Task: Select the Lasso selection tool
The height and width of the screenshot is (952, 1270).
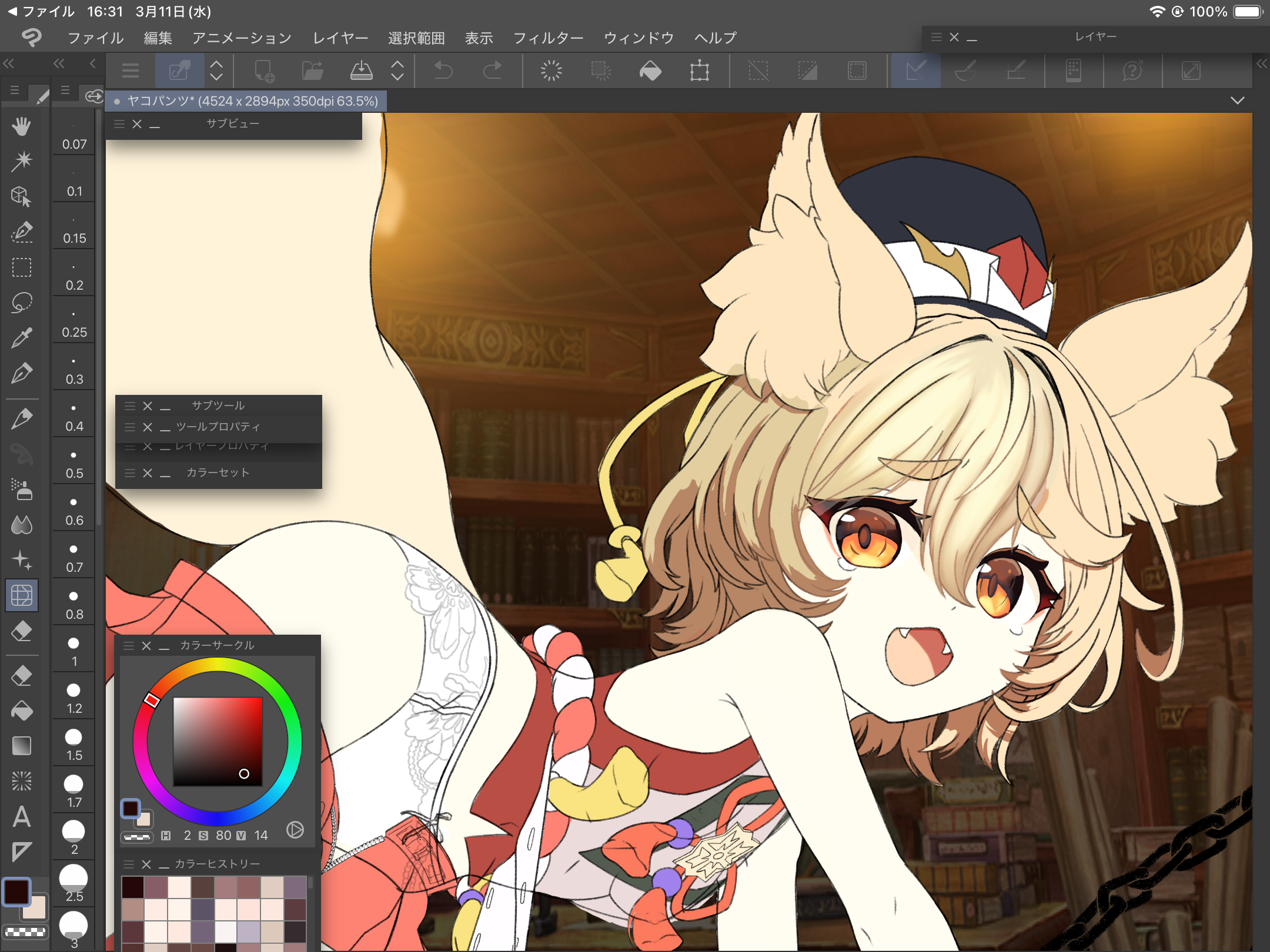Action: [22, 303]
